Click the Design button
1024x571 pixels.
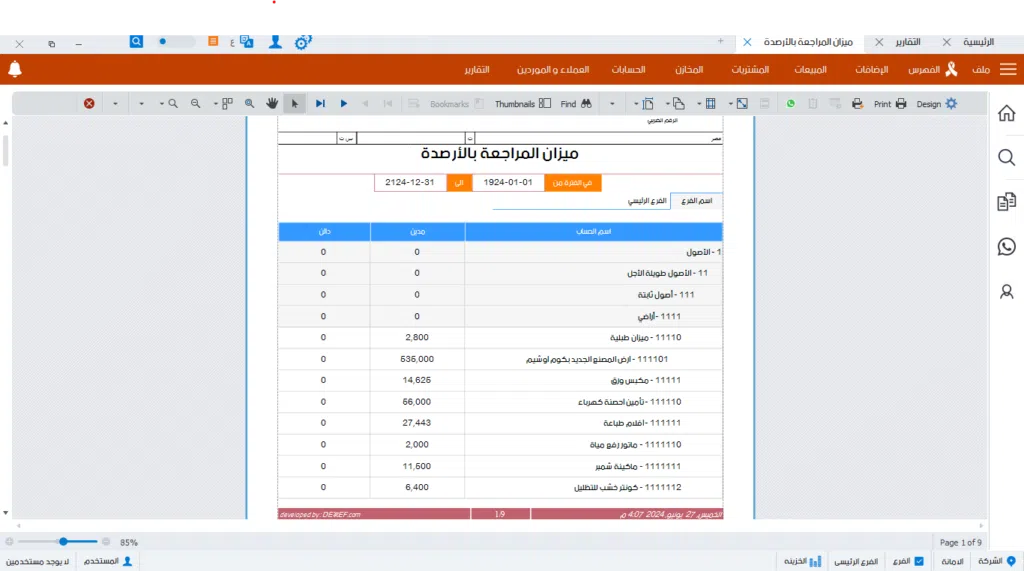coord(936,104)
